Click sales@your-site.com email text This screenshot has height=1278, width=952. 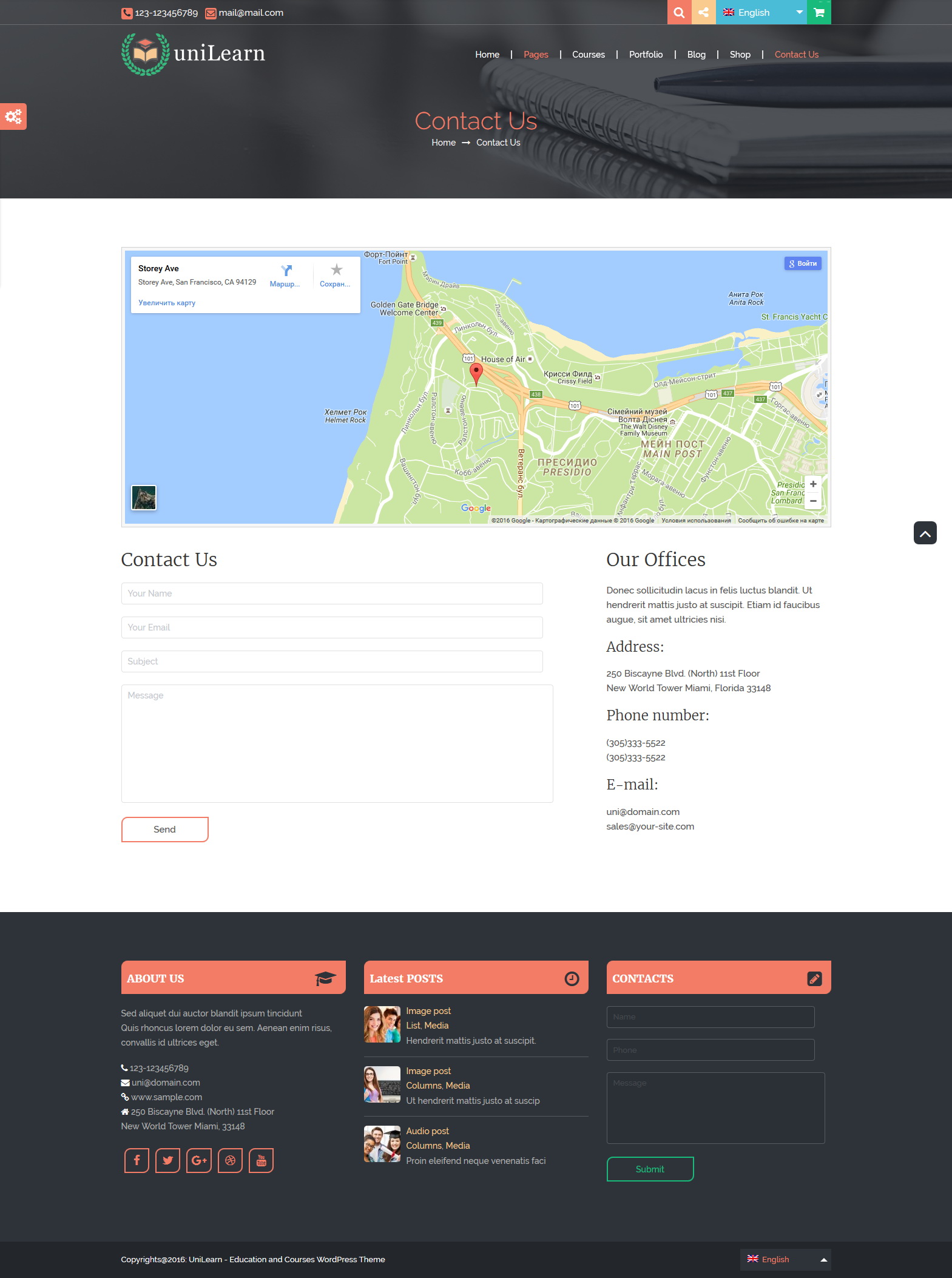pos(650,826)
